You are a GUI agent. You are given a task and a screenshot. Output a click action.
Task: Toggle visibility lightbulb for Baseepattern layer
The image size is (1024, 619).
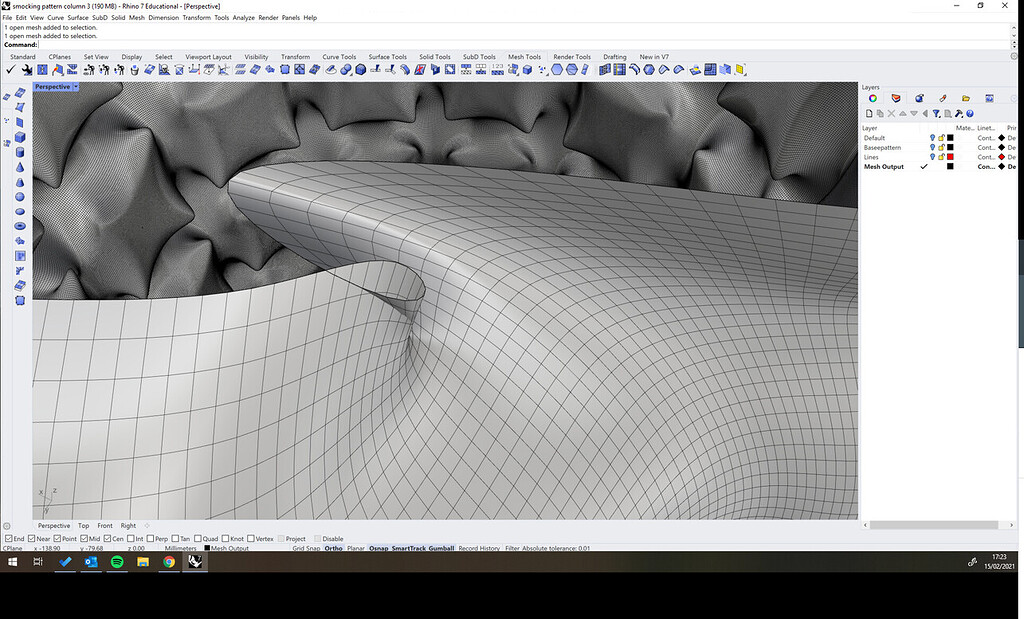[x=932, y=148]
